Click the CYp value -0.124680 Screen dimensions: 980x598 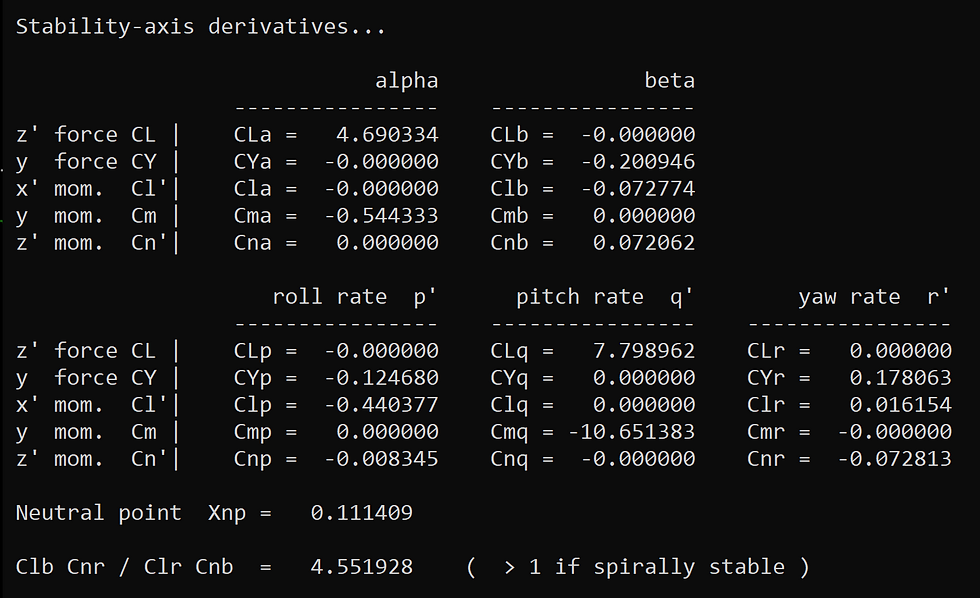[x=381, y=378]
